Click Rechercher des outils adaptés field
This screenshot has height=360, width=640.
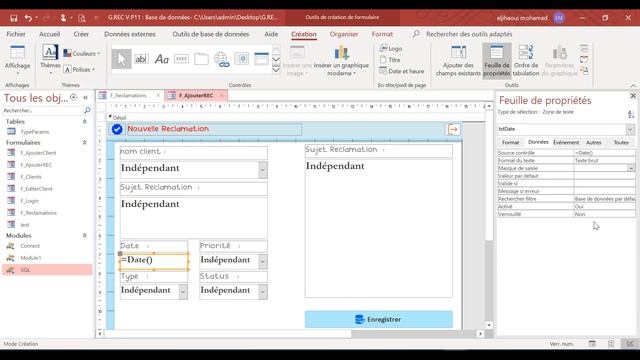click(x=469, y=34)
